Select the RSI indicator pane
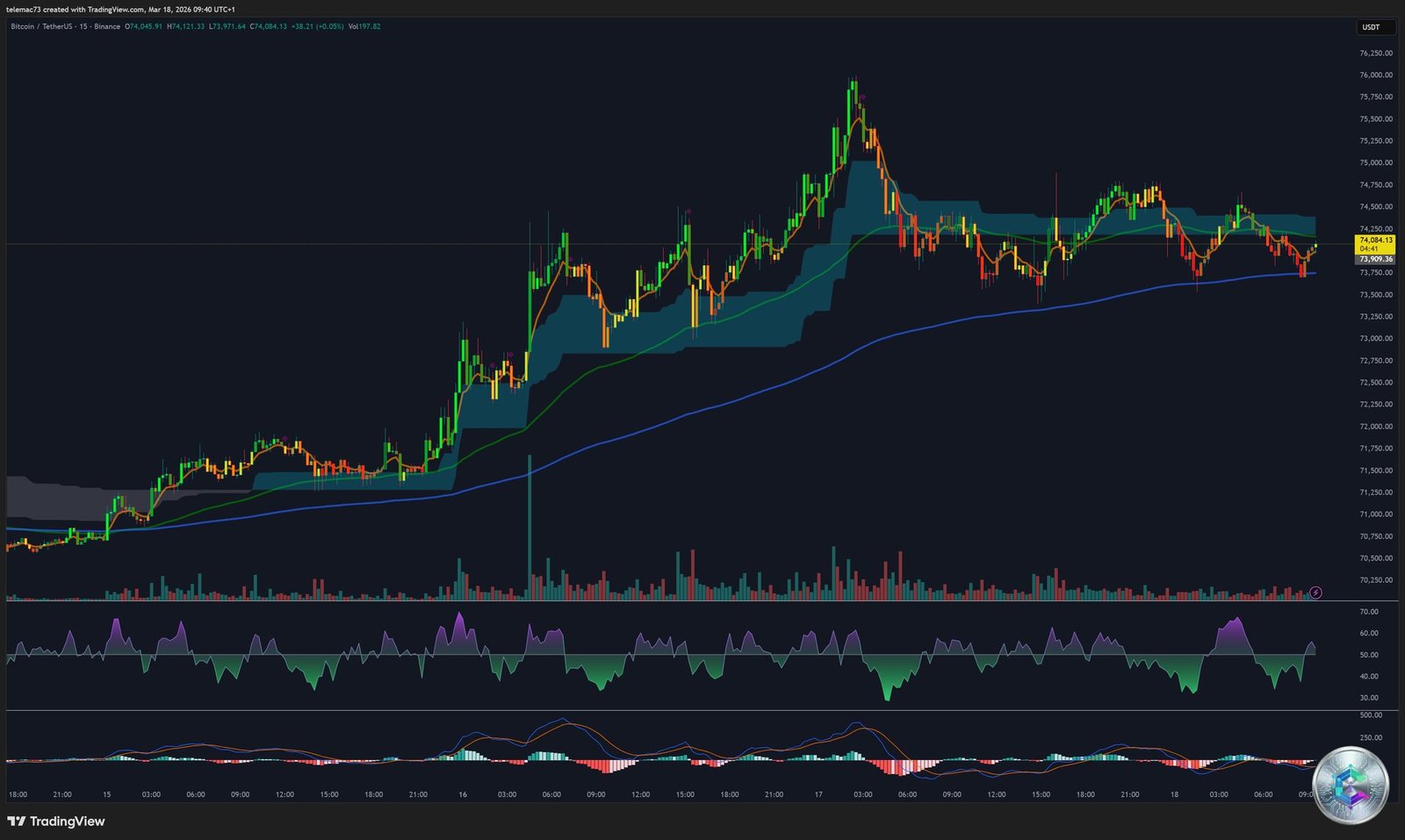This screenshot has width=1405, height=840. (659, 654)
